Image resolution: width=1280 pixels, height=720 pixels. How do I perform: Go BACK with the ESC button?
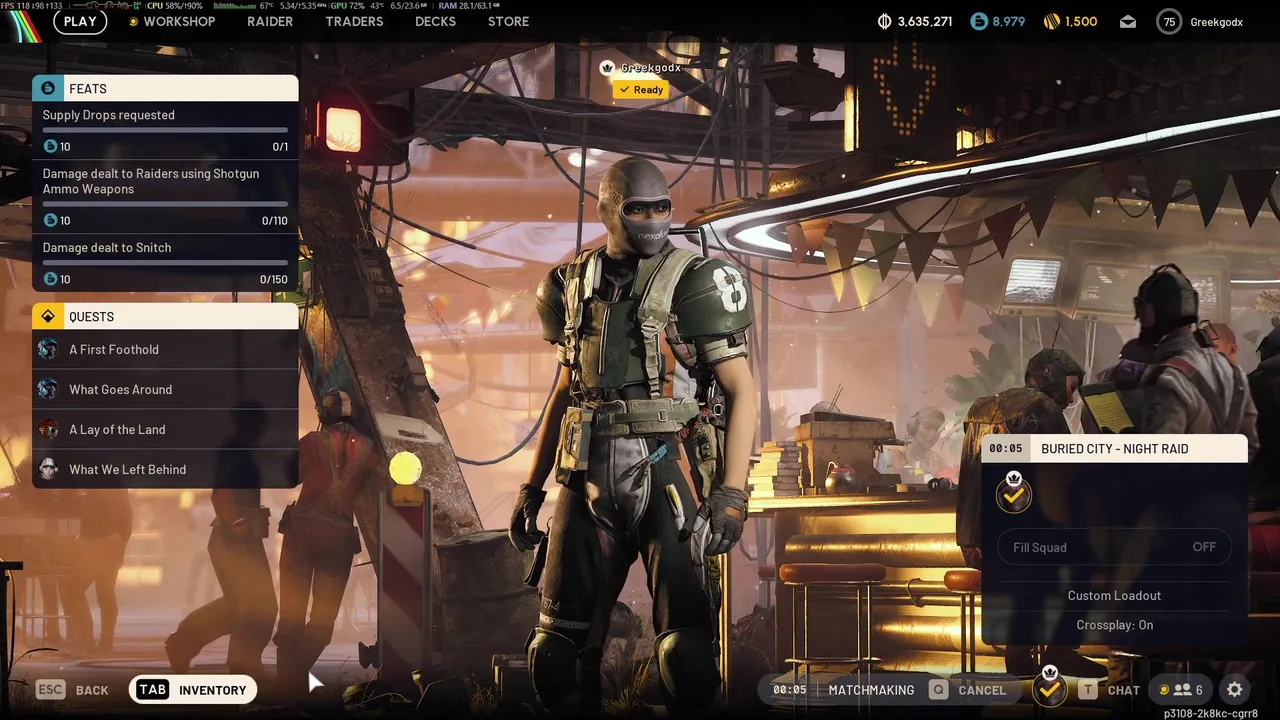[x=73, y=690]
